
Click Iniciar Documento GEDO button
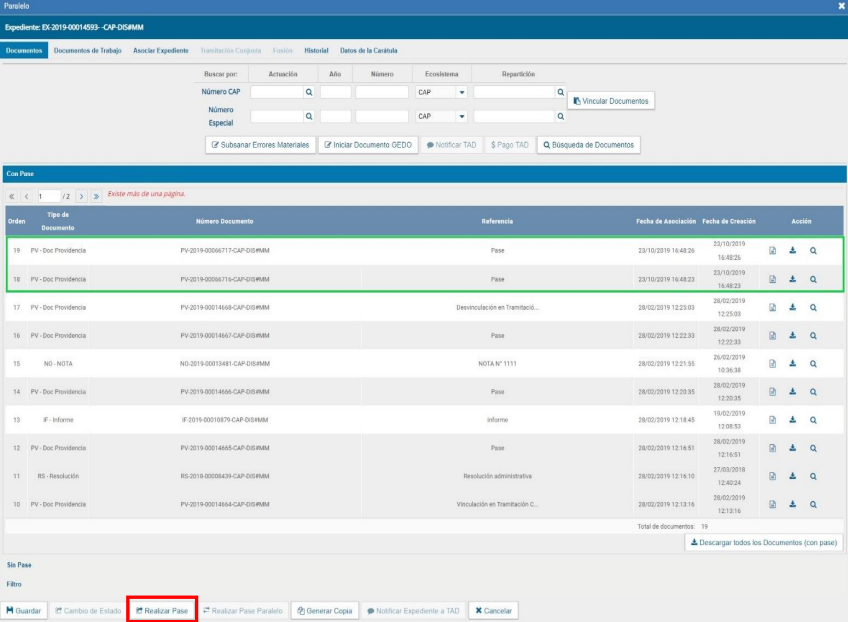click(x=367, y=145)
